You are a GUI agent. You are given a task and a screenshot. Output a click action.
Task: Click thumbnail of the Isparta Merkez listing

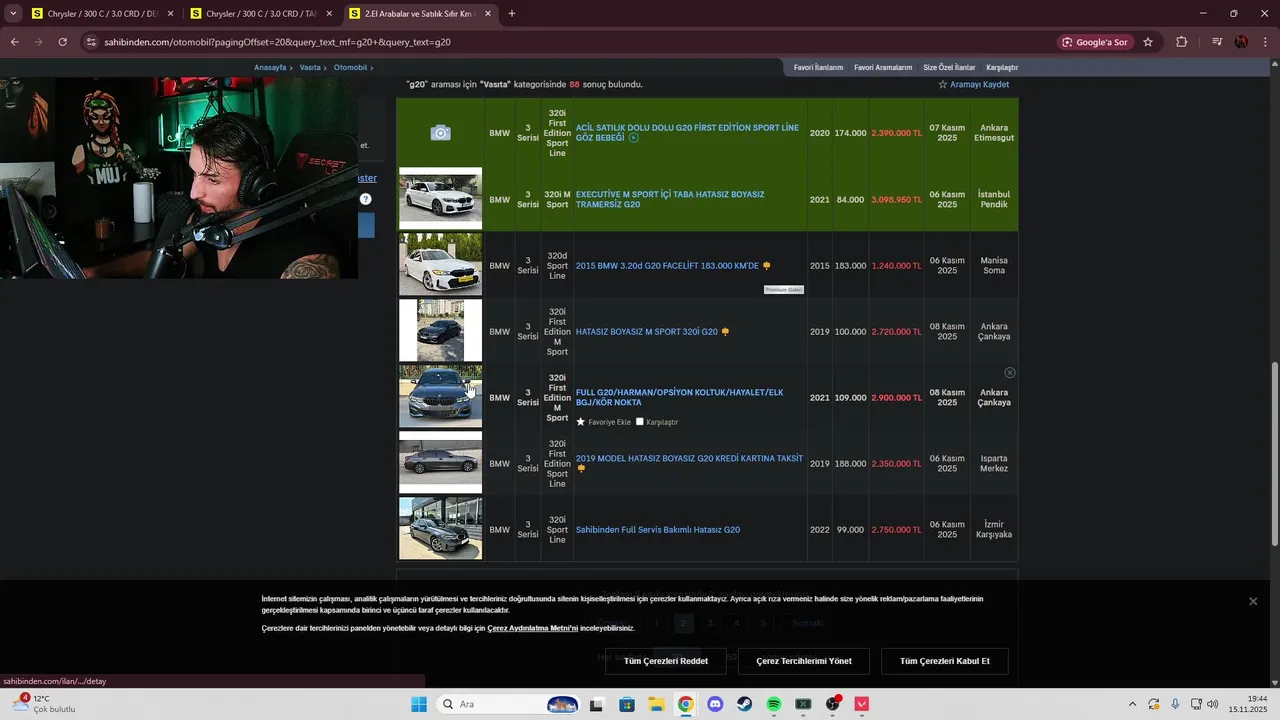[440, 463]
